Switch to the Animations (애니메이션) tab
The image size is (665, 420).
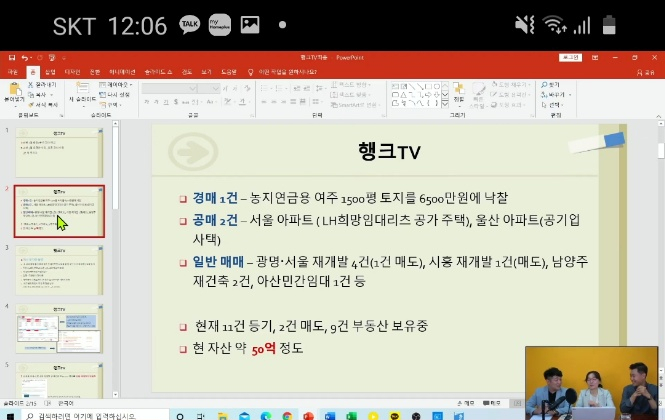pos(122,72)
